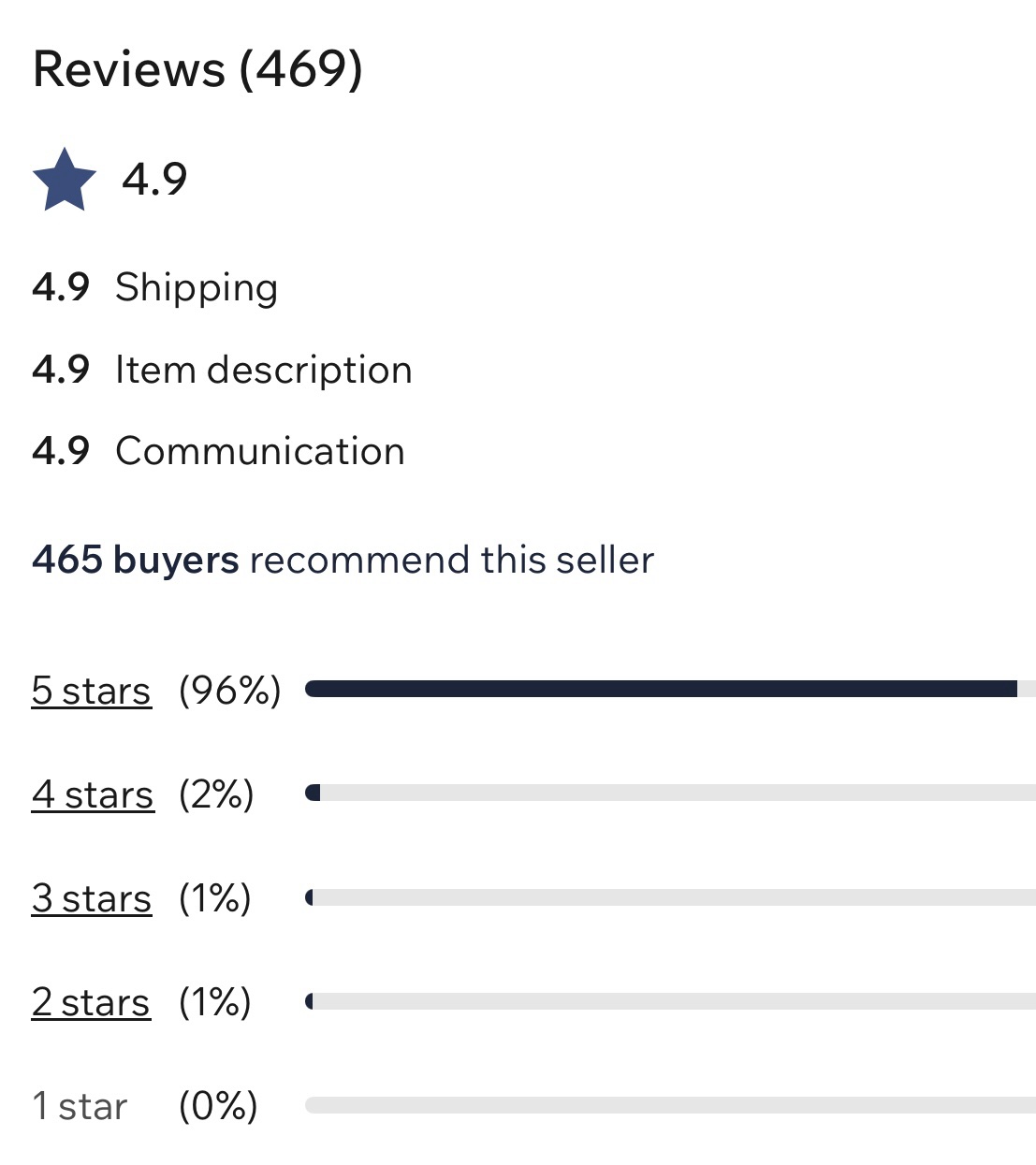Viewport: 1036px width, 1165px height.
Task: Click the 5 stars progress bar
Action: pyautogui.click(x=669, y=689)
